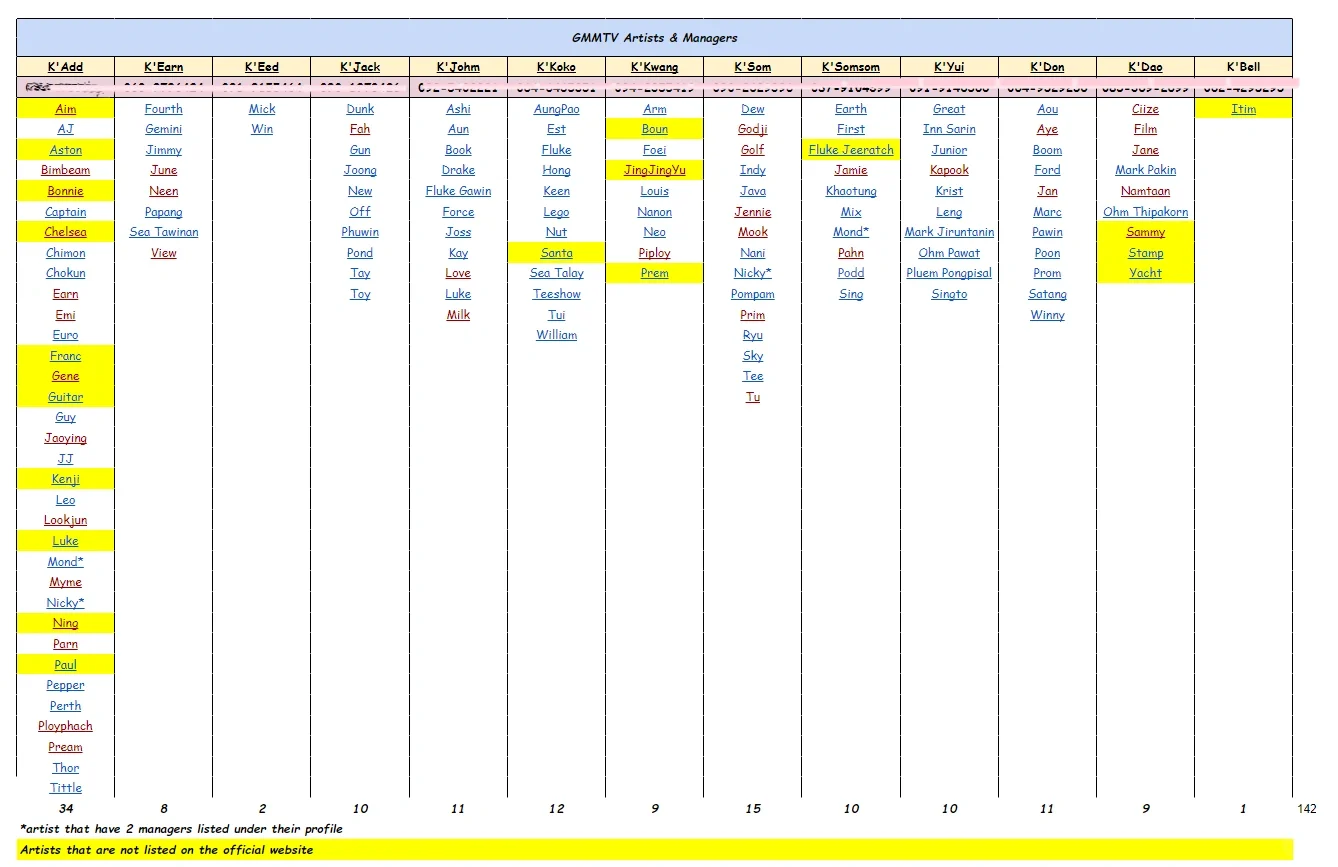Open the Nanon artist link

click(655, 212)
